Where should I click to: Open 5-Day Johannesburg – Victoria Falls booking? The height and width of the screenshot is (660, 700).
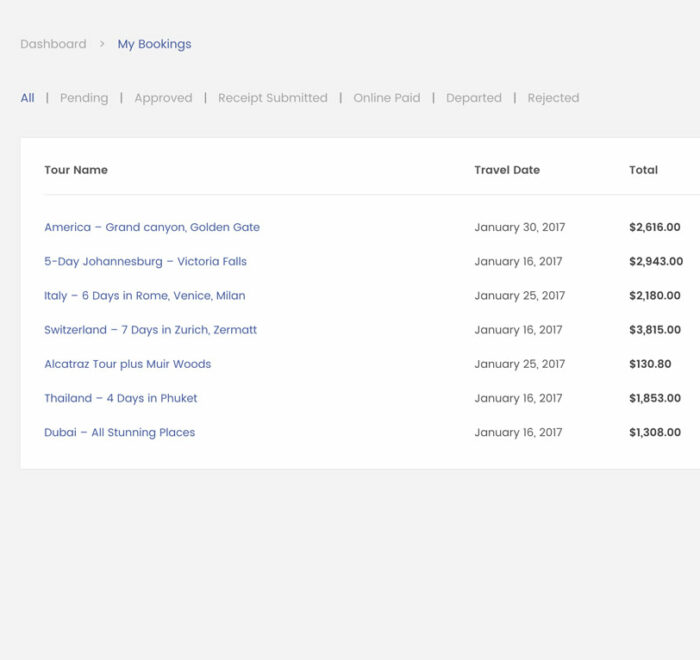point(145,261)
